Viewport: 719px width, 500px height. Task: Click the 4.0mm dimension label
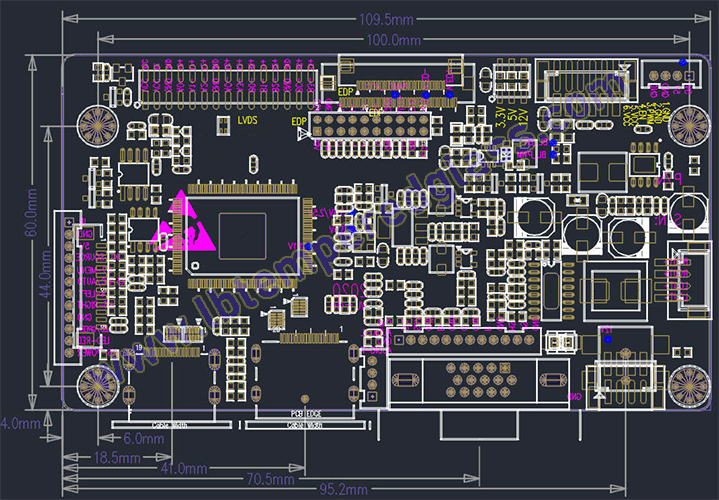point(20,422)
